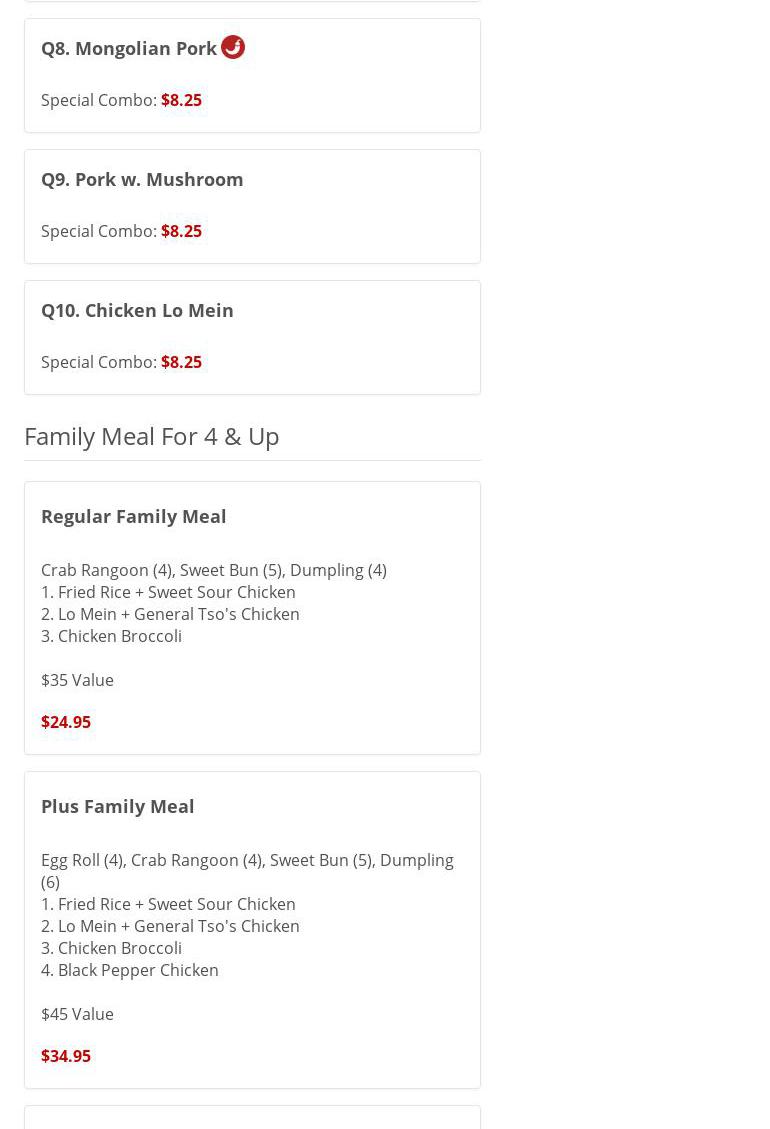
Task: Choose the $8.25 price for Pork w. Mushroom
Action: tap(181, 231)
